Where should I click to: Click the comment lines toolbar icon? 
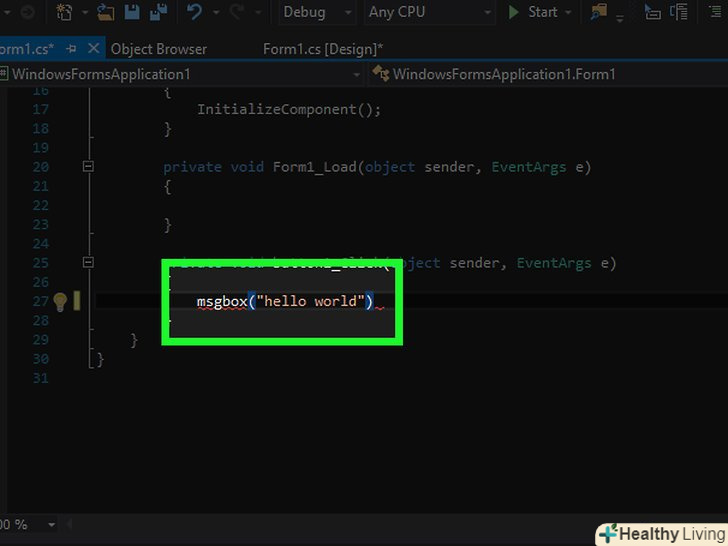(x=679, y=12)
